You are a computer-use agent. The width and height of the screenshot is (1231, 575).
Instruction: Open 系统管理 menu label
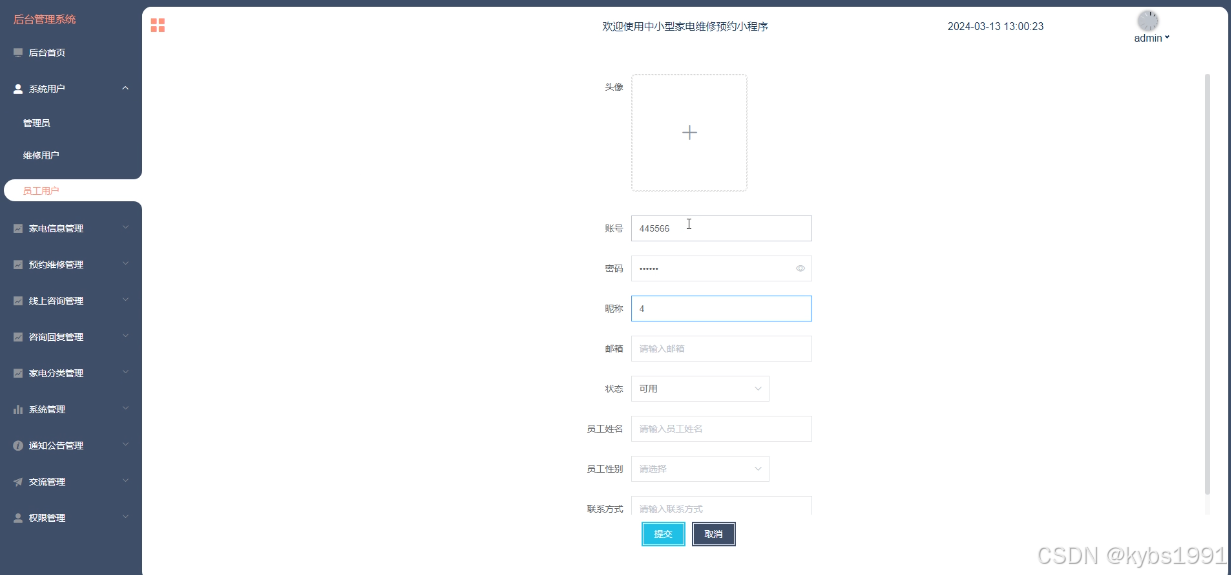pyautogui.click(x=46, y=409)
